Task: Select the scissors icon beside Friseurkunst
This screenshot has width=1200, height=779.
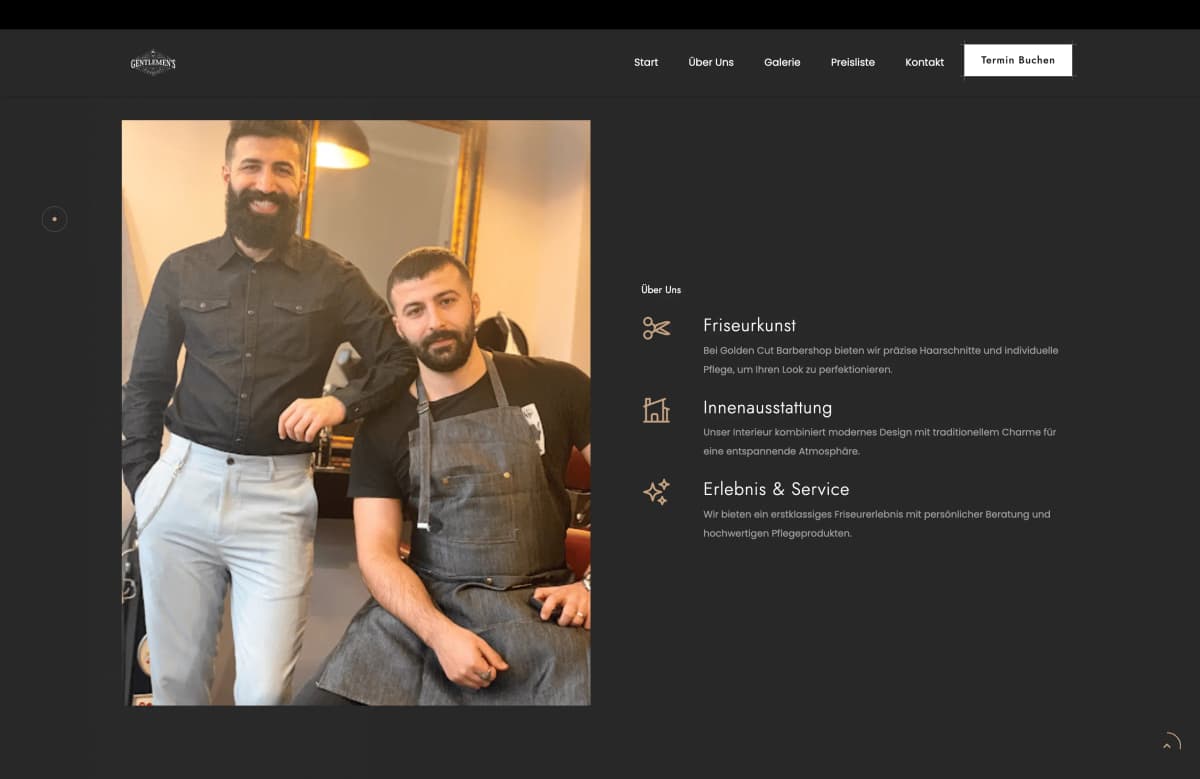Action: (656, 328)
